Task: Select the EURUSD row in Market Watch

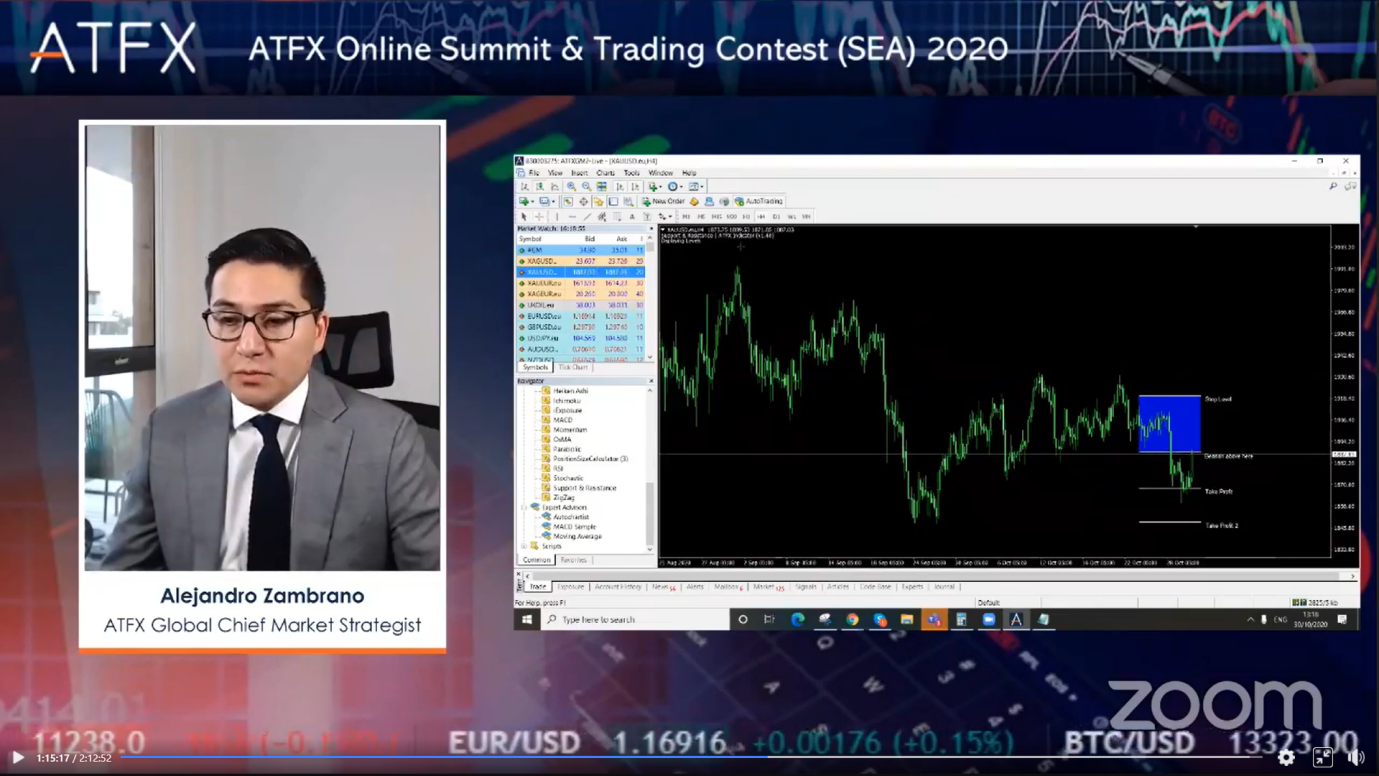Action: pos(581,316)
